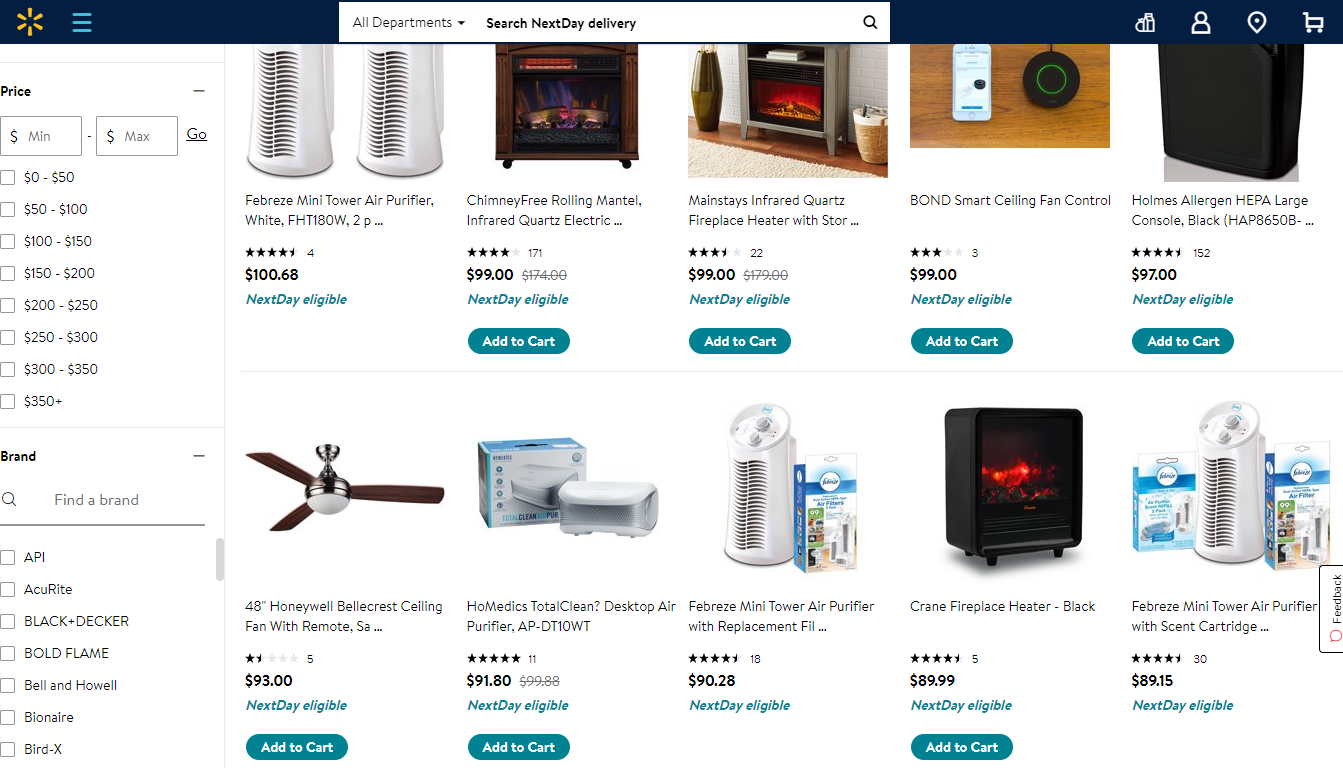Open the All Departments dropdown

coord(408,22)
